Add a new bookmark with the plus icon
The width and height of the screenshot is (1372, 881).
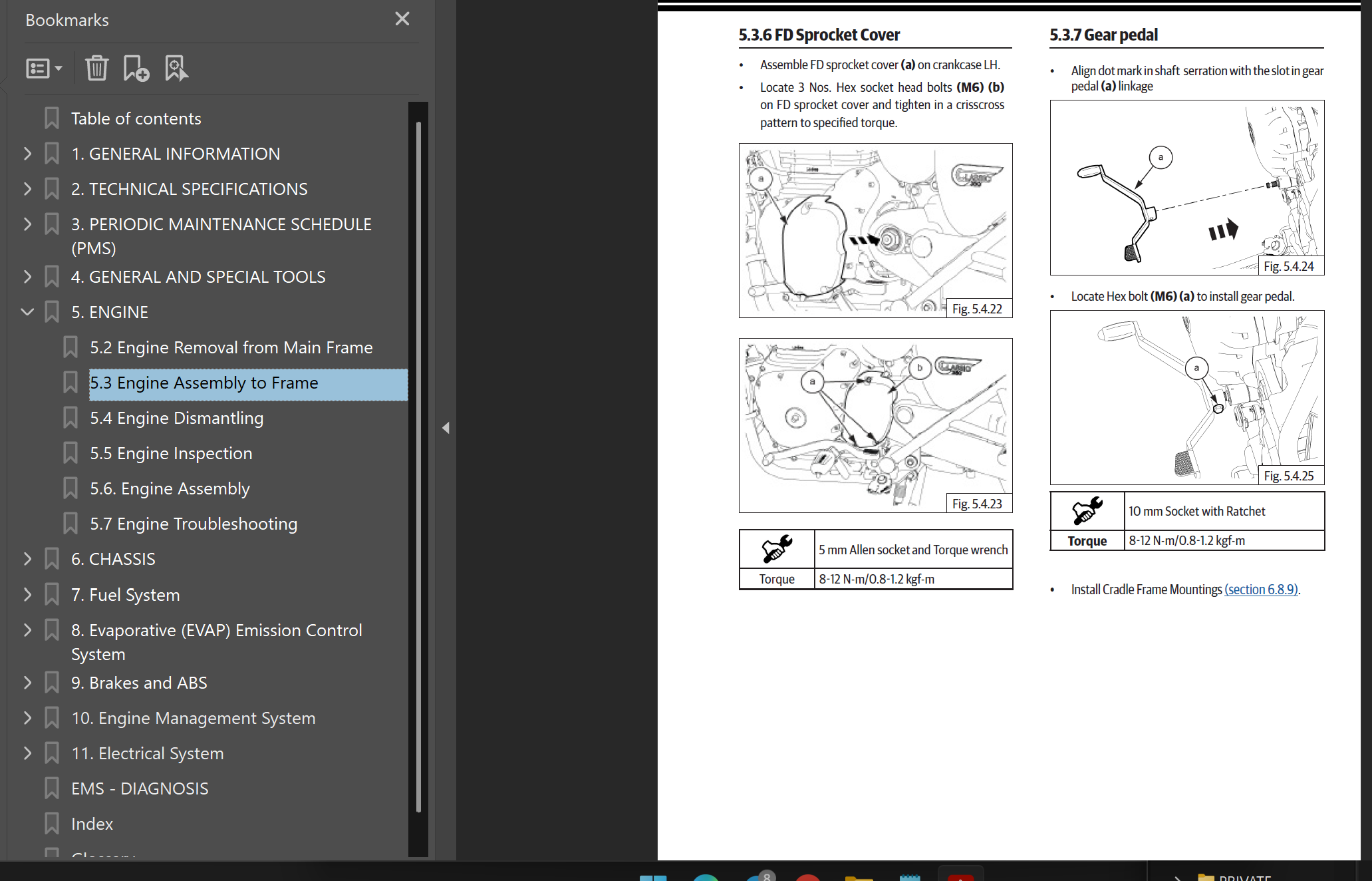136,68
